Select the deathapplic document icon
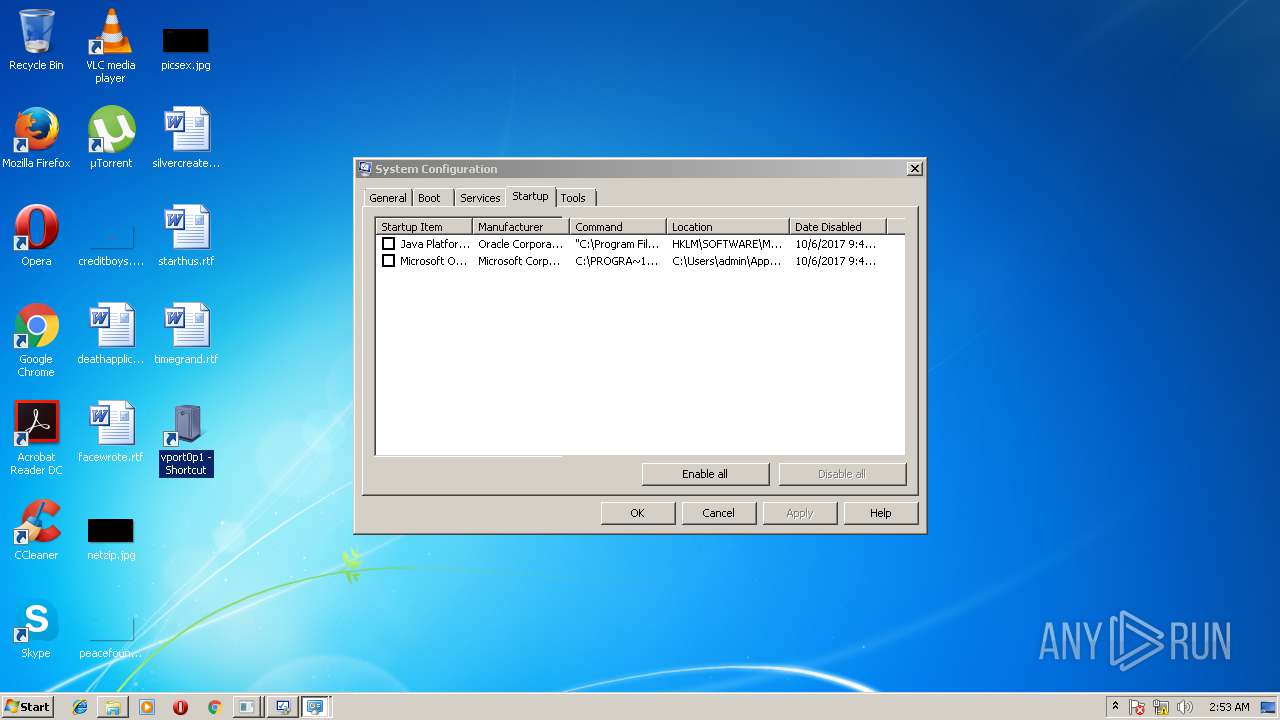Screen dimensions: 1280x720 (x=110, y=334)
